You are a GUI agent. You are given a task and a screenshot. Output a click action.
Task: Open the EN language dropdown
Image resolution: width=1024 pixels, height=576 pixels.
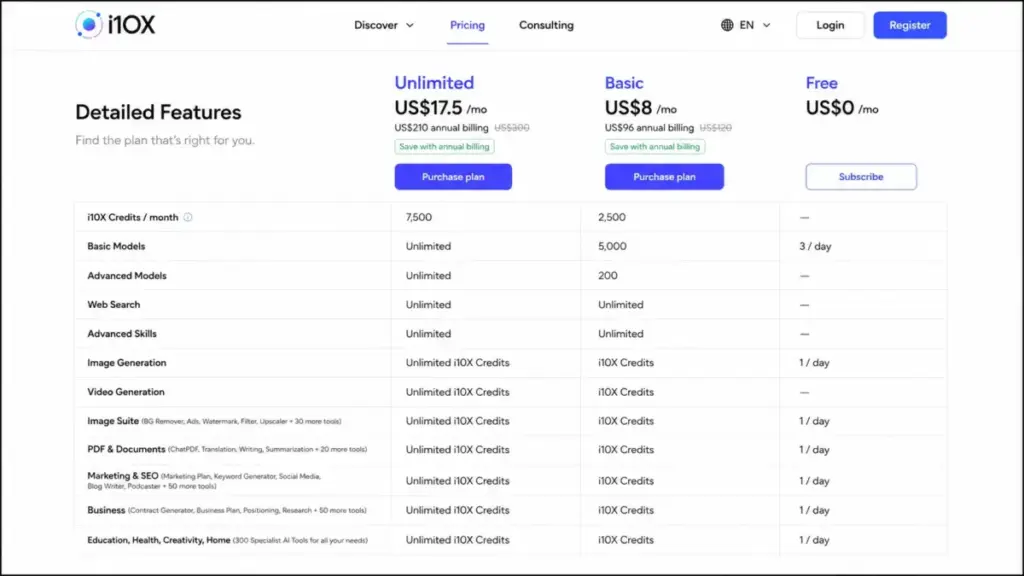coord(746,25)
